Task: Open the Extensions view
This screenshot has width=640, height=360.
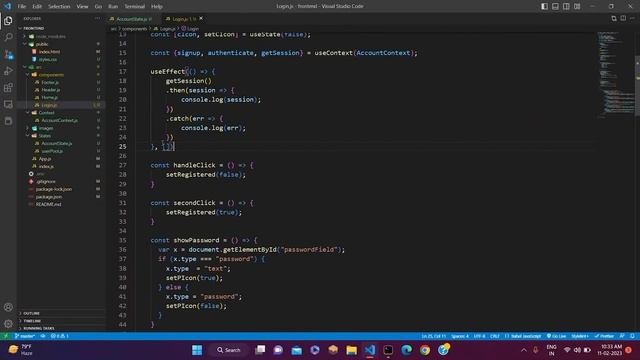Action: tap(8, 88)
